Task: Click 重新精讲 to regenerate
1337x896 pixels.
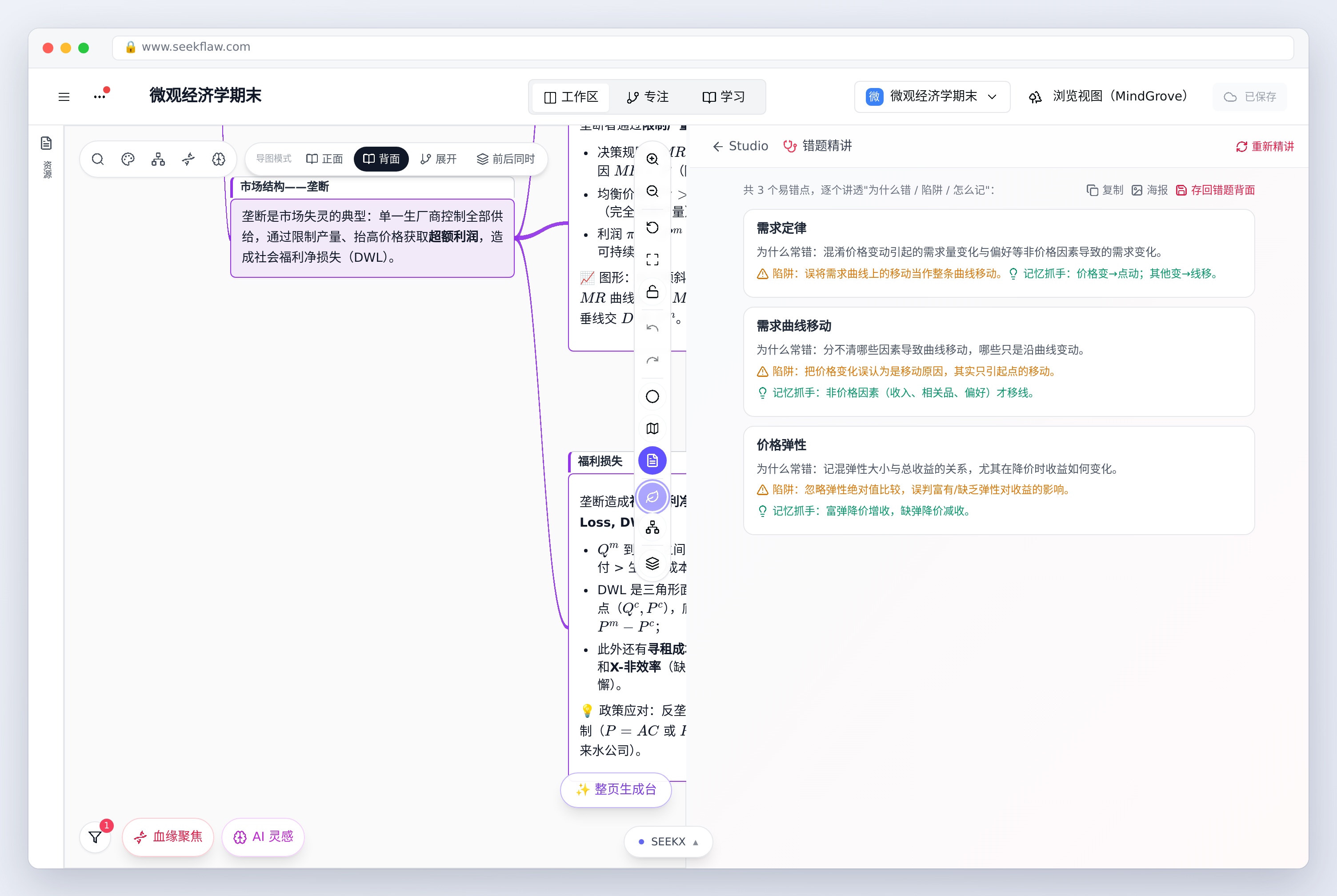Action: point(1265,146)
